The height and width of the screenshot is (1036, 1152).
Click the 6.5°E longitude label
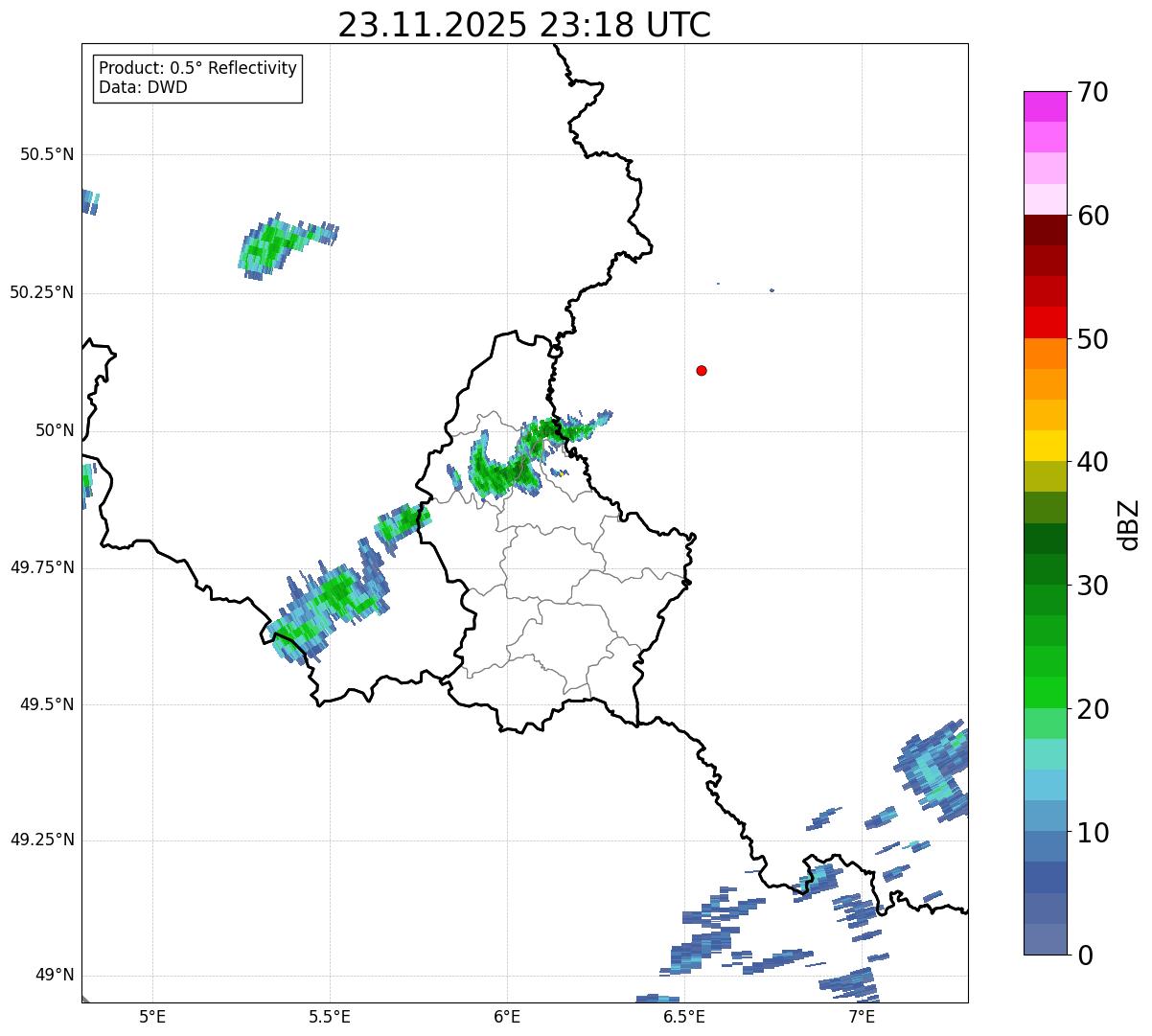pos(684,1017)
